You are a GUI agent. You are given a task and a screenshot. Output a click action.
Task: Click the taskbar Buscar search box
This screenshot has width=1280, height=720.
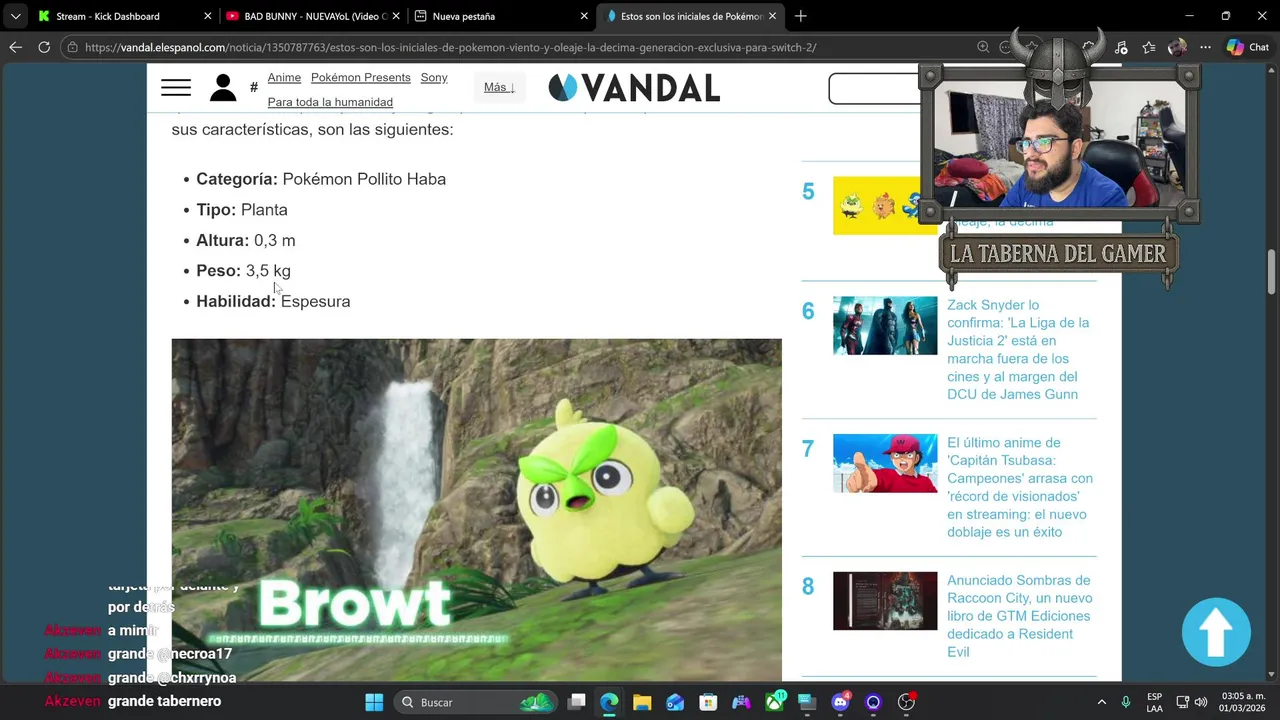point(475,702)
